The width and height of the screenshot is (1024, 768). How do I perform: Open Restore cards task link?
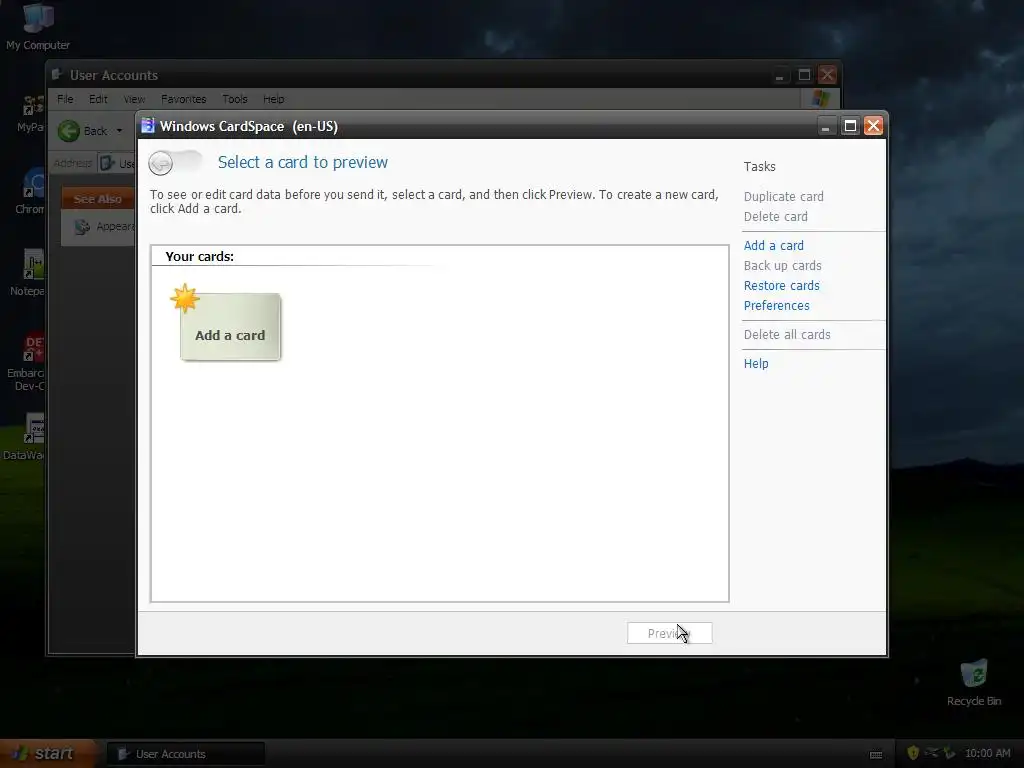(781, 285)
